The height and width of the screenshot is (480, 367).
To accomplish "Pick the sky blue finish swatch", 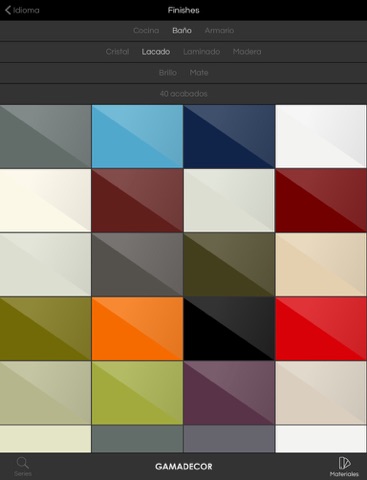I will [x=137, y=136].
